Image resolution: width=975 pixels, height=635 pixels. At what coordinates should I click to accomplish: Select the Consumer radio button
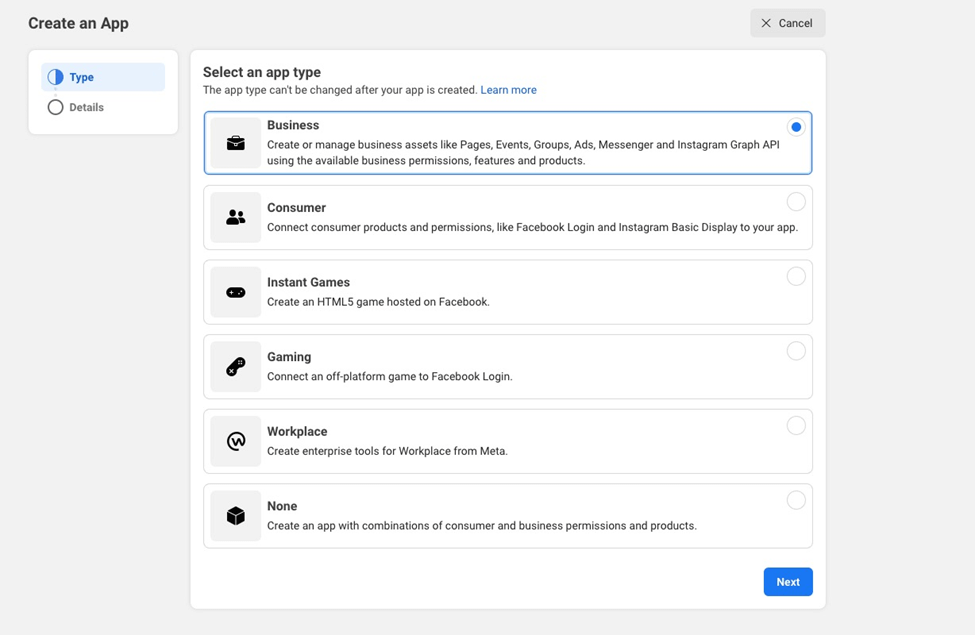pos(796,202)
